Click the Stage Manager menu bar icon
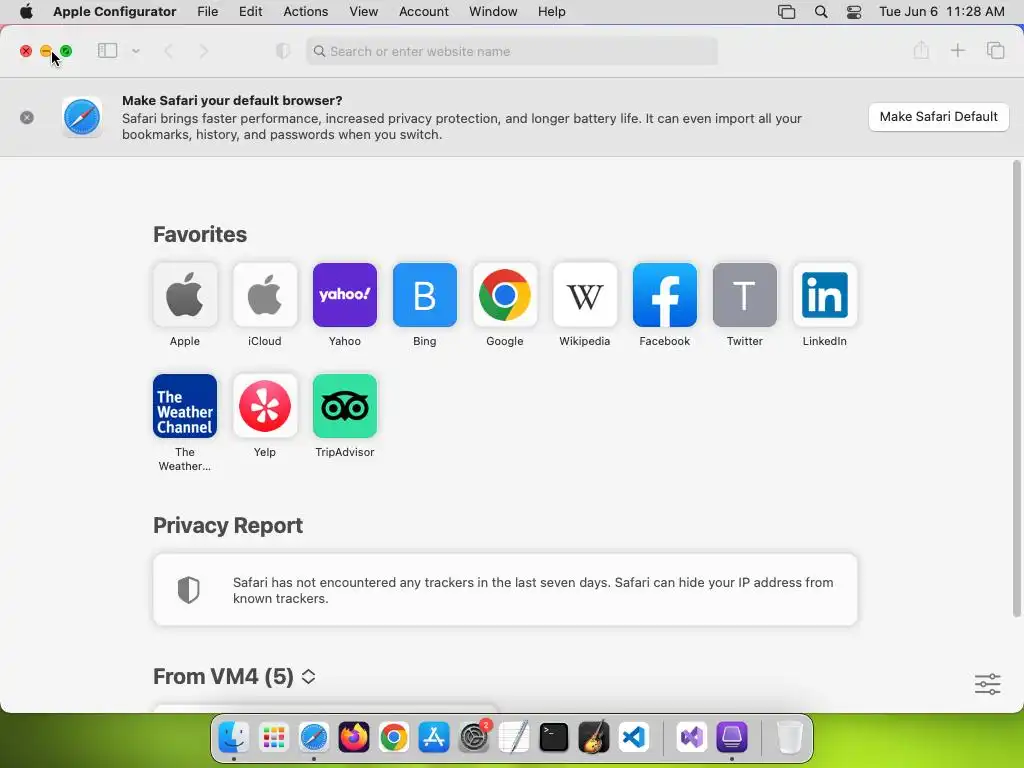The image size is (1024, 768). coord(786,12)
